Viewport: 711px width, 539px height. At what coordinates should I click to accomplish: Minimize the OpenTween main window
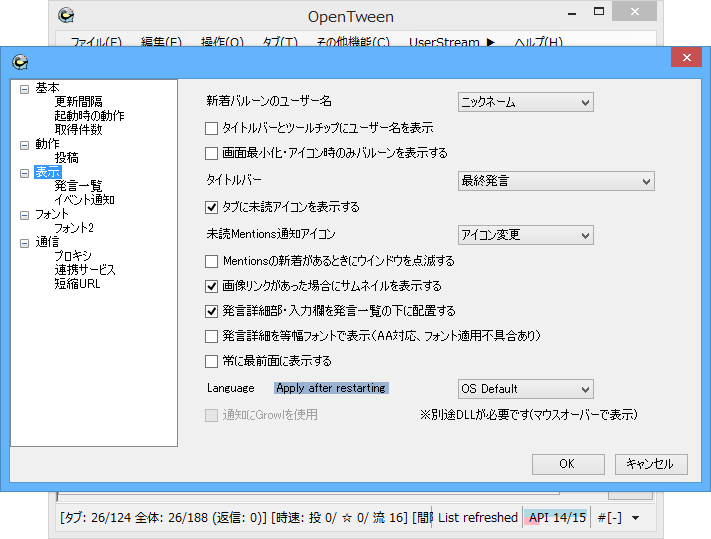point(572,13)
